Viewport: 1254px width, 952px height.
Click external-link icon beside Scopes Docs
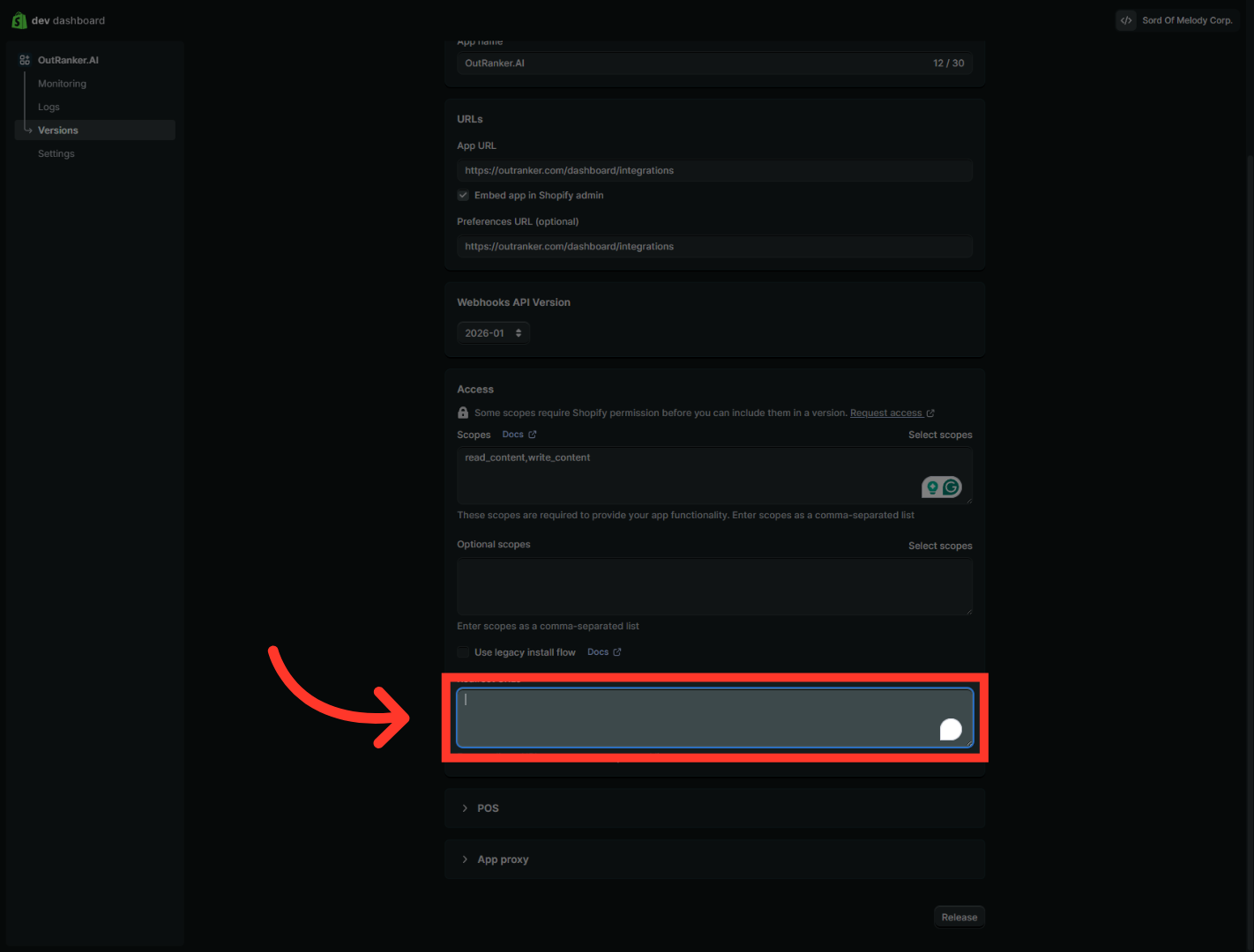pos(533,435)
